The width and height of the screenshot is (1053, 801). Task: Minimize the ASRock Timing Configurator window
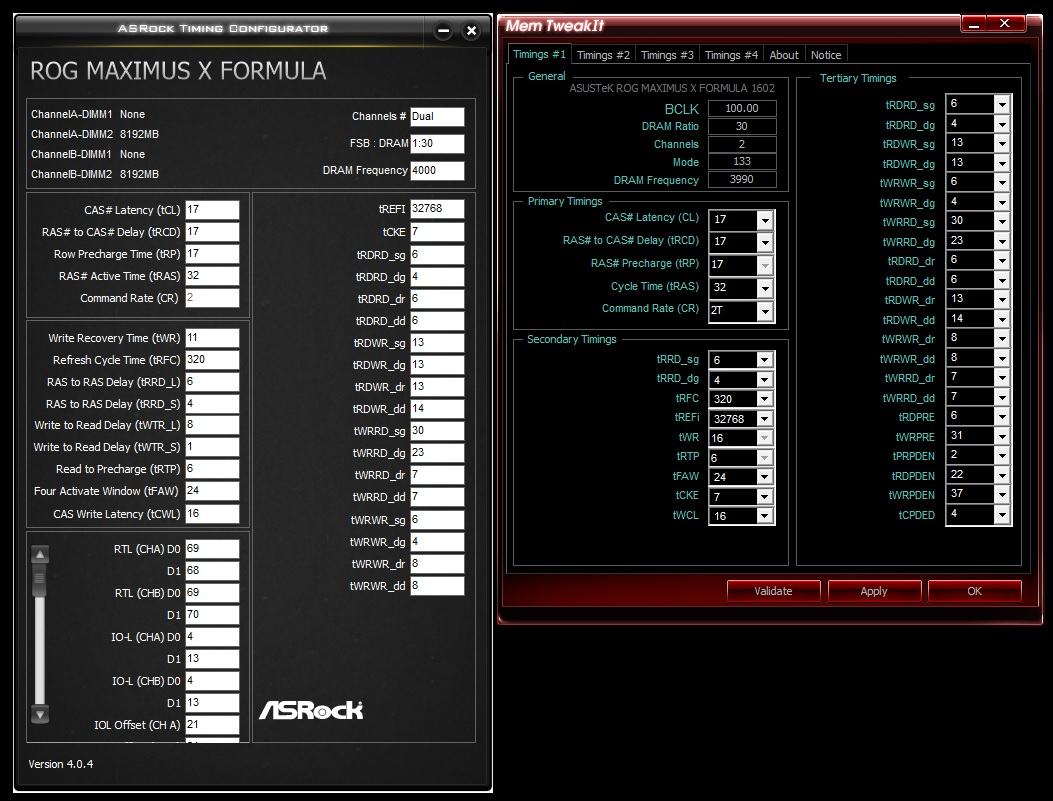click(443, 30)
